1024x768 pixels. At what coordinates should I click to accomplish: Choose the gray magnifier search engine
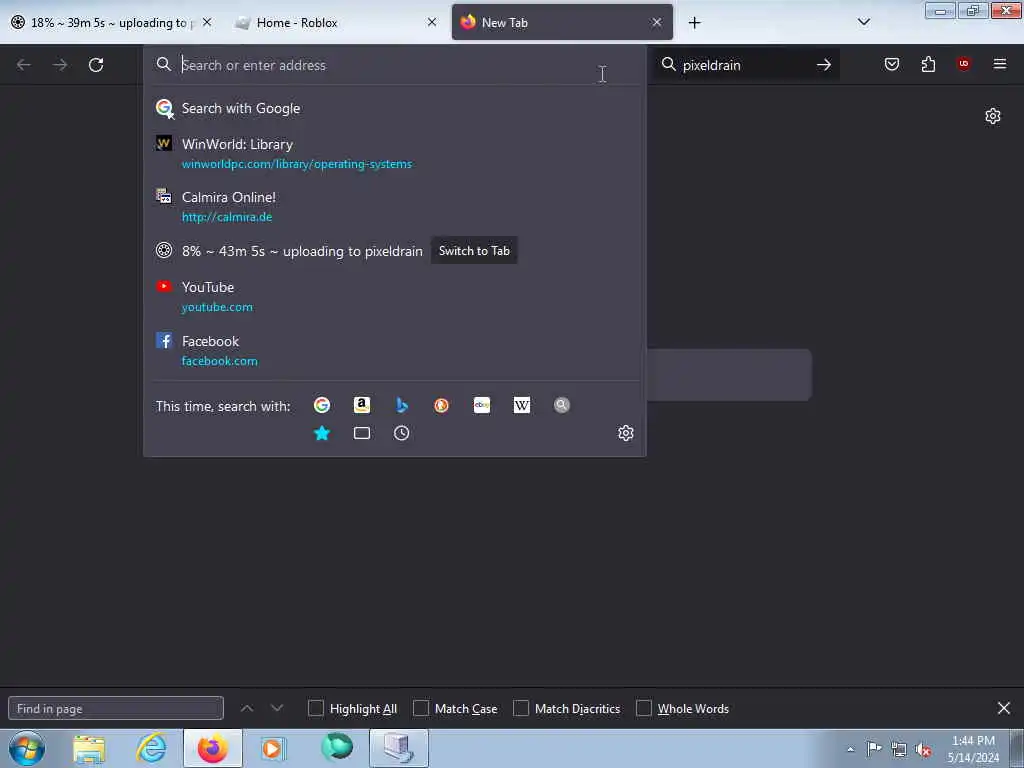(x=562, y=405)
